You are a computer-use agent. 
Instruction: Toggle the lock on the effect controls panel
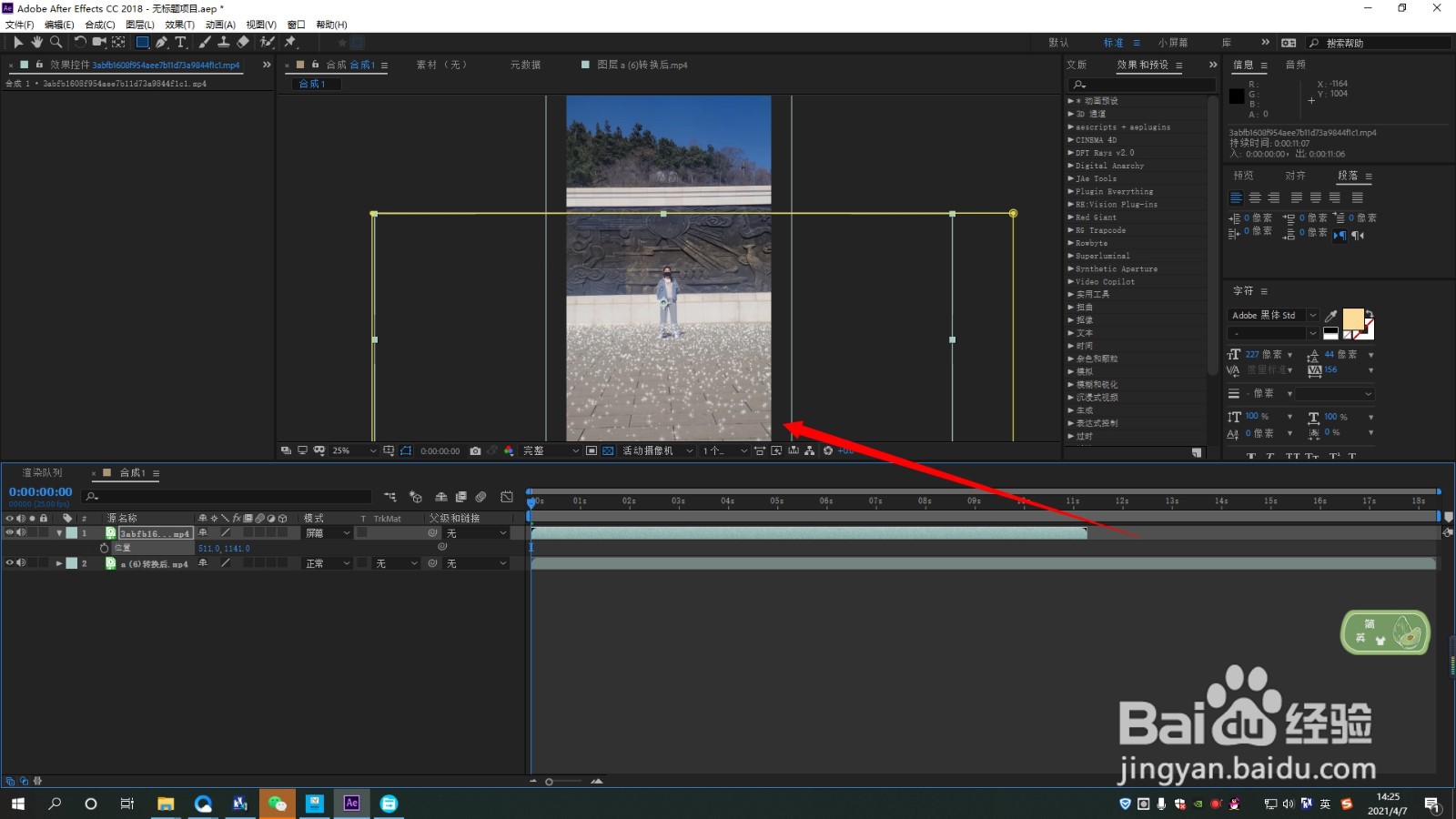(39, 65)
